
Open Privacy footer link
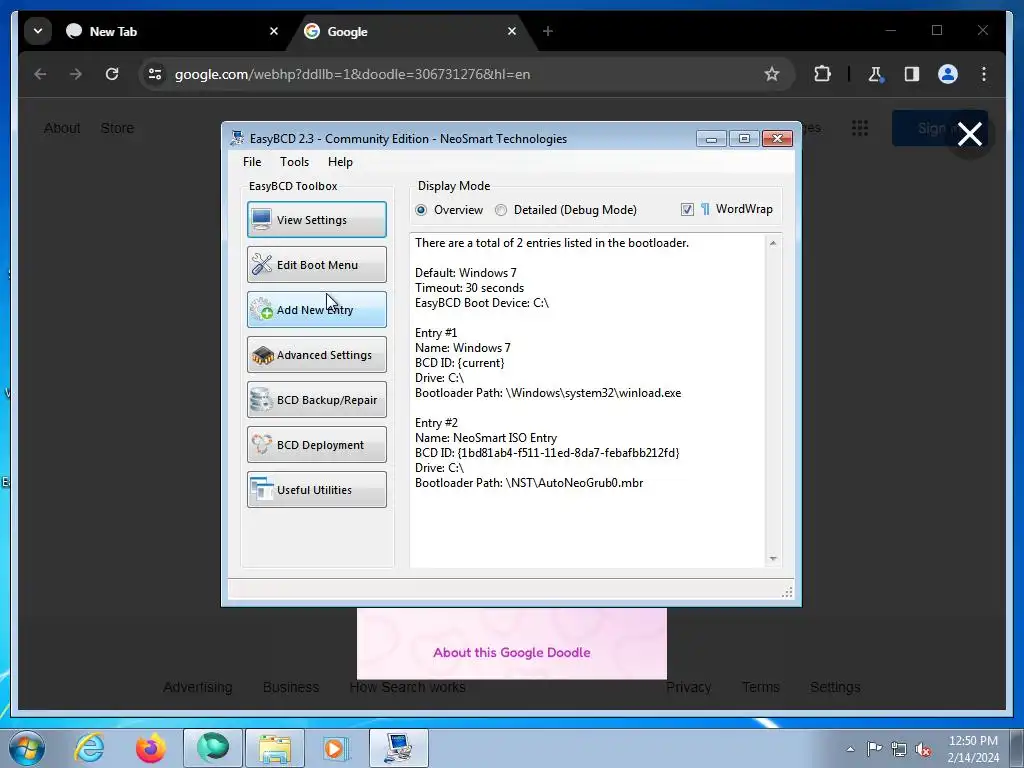pos(688,687)
